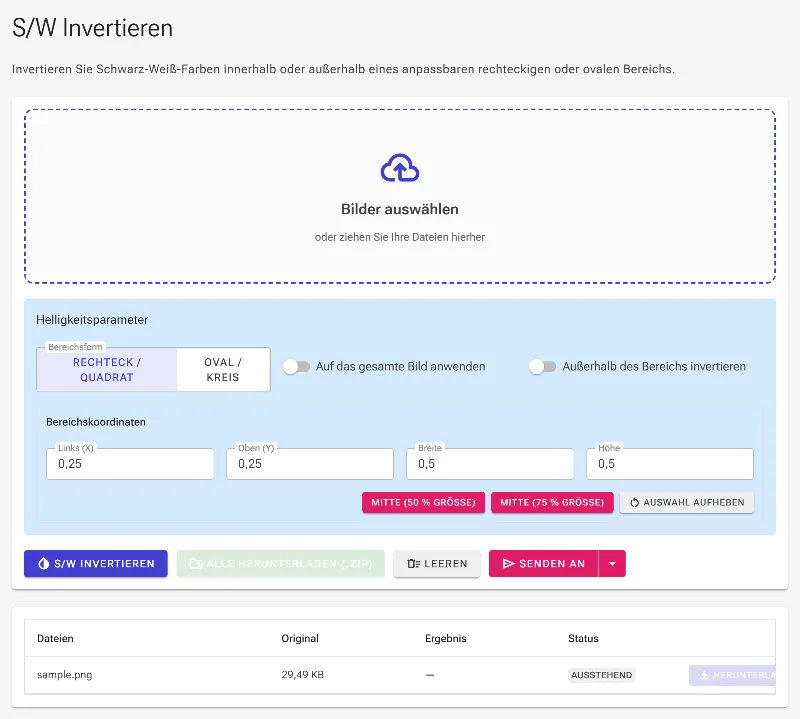Click the Original column header
Image resolution: width=800 pixels, height=719 pixels.
(300, 638)
